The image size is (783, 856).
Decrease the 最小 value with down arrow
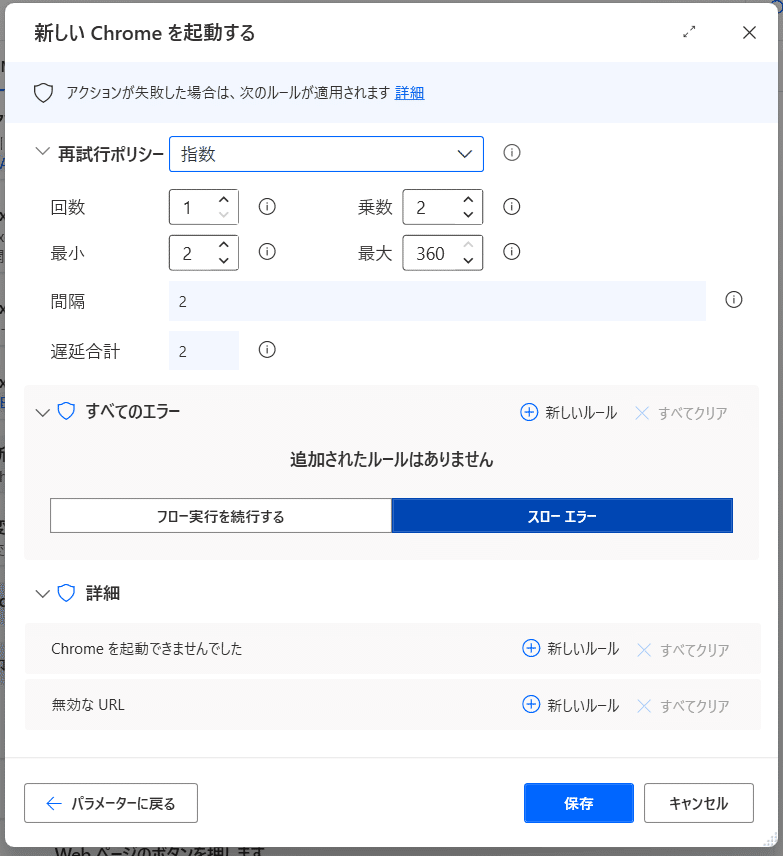click(x=223, y=260)
